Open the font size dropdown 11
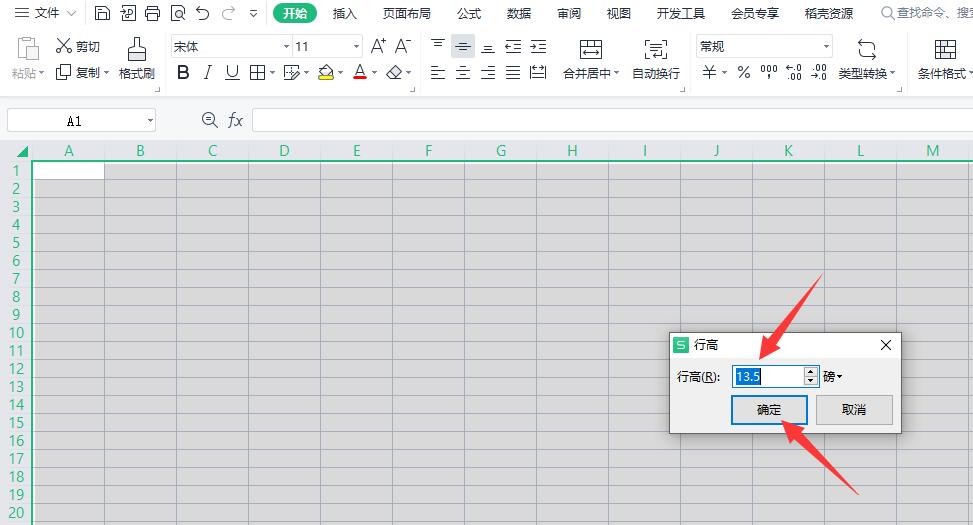 pyautogui.click(x=356, y=47)
